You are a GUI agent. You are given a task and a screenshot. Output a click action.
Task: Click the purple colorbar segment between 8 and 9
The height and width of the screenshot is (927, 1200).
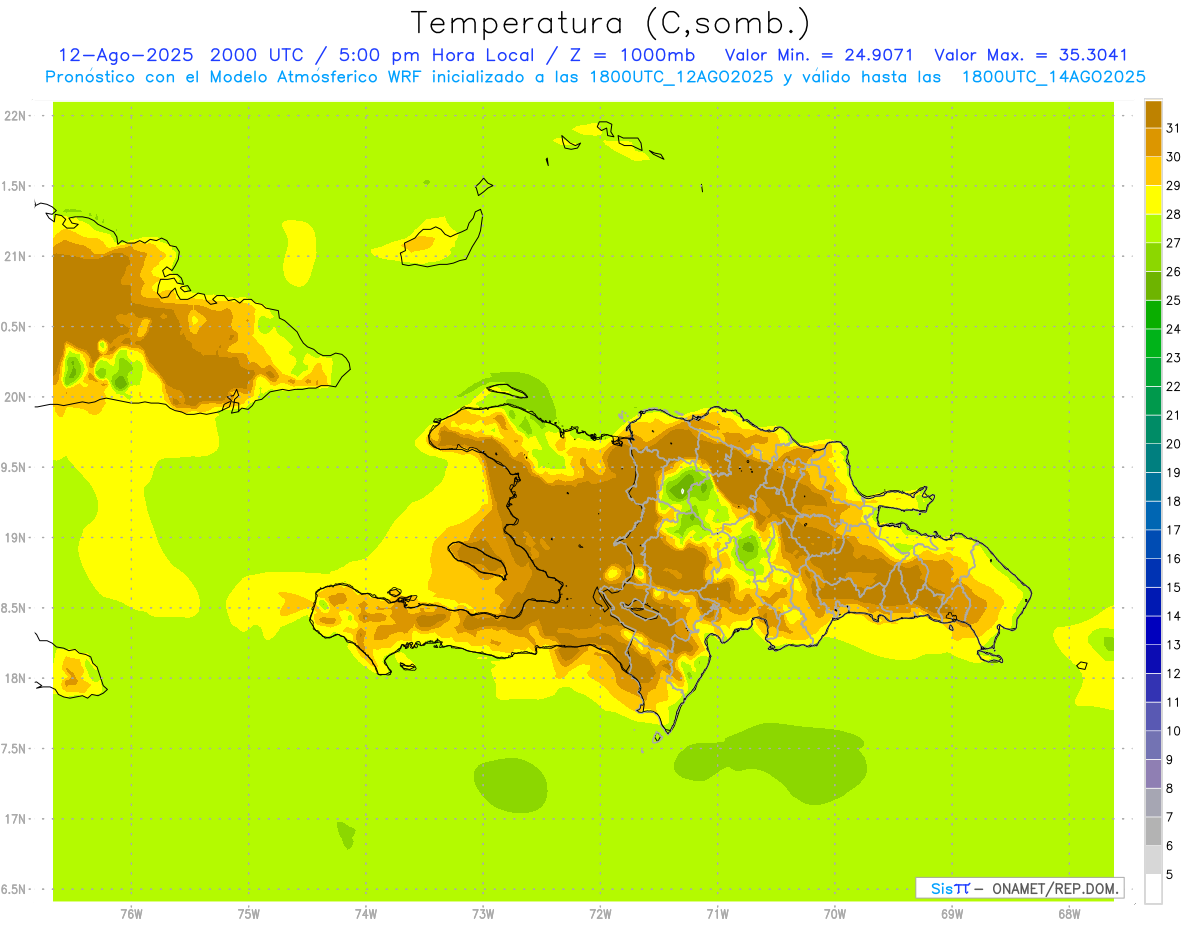[1153, 774]
